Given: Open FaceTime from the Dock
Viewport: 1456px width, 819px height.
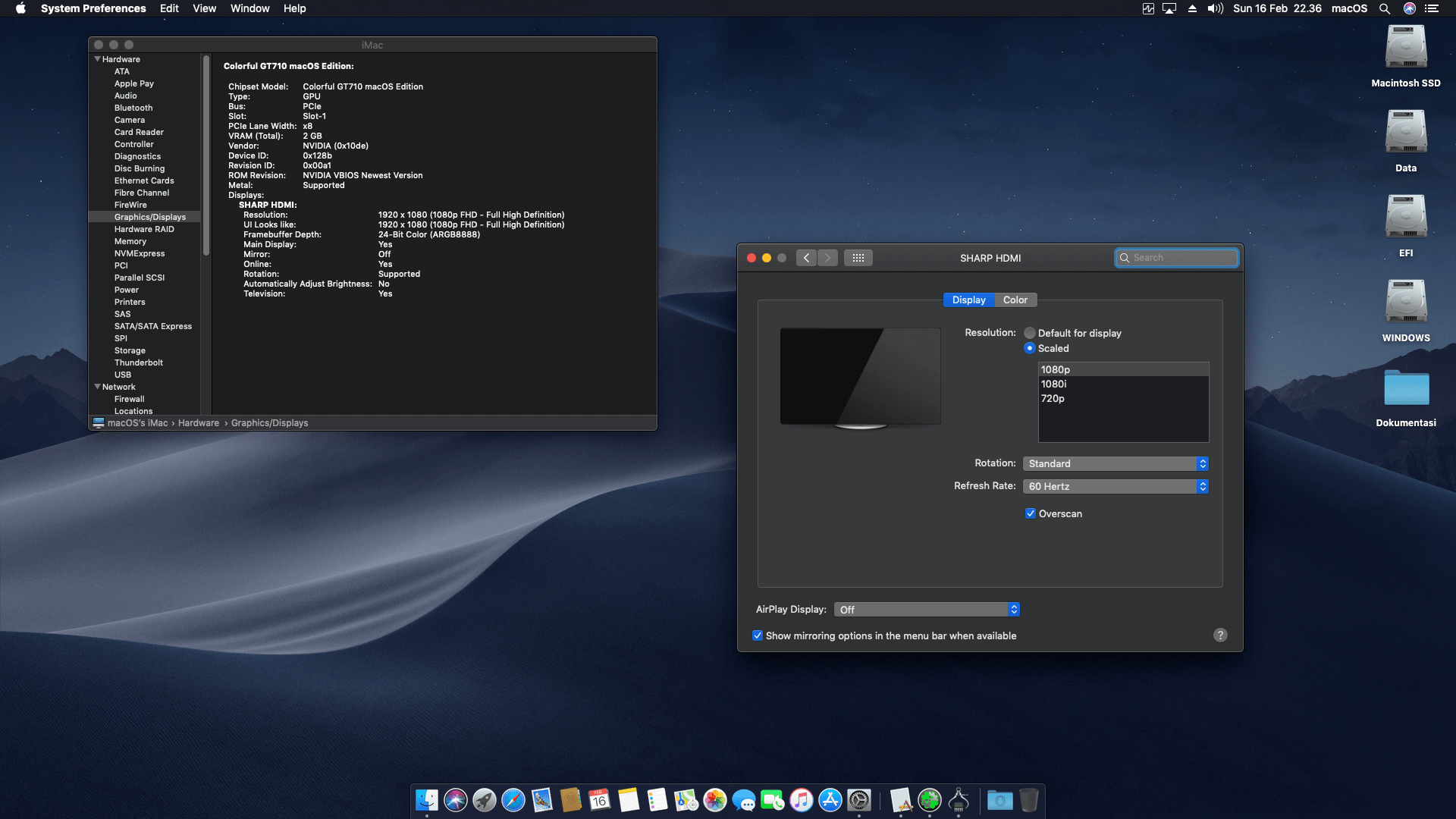Looking at the screenshot, I should point(773,800).
